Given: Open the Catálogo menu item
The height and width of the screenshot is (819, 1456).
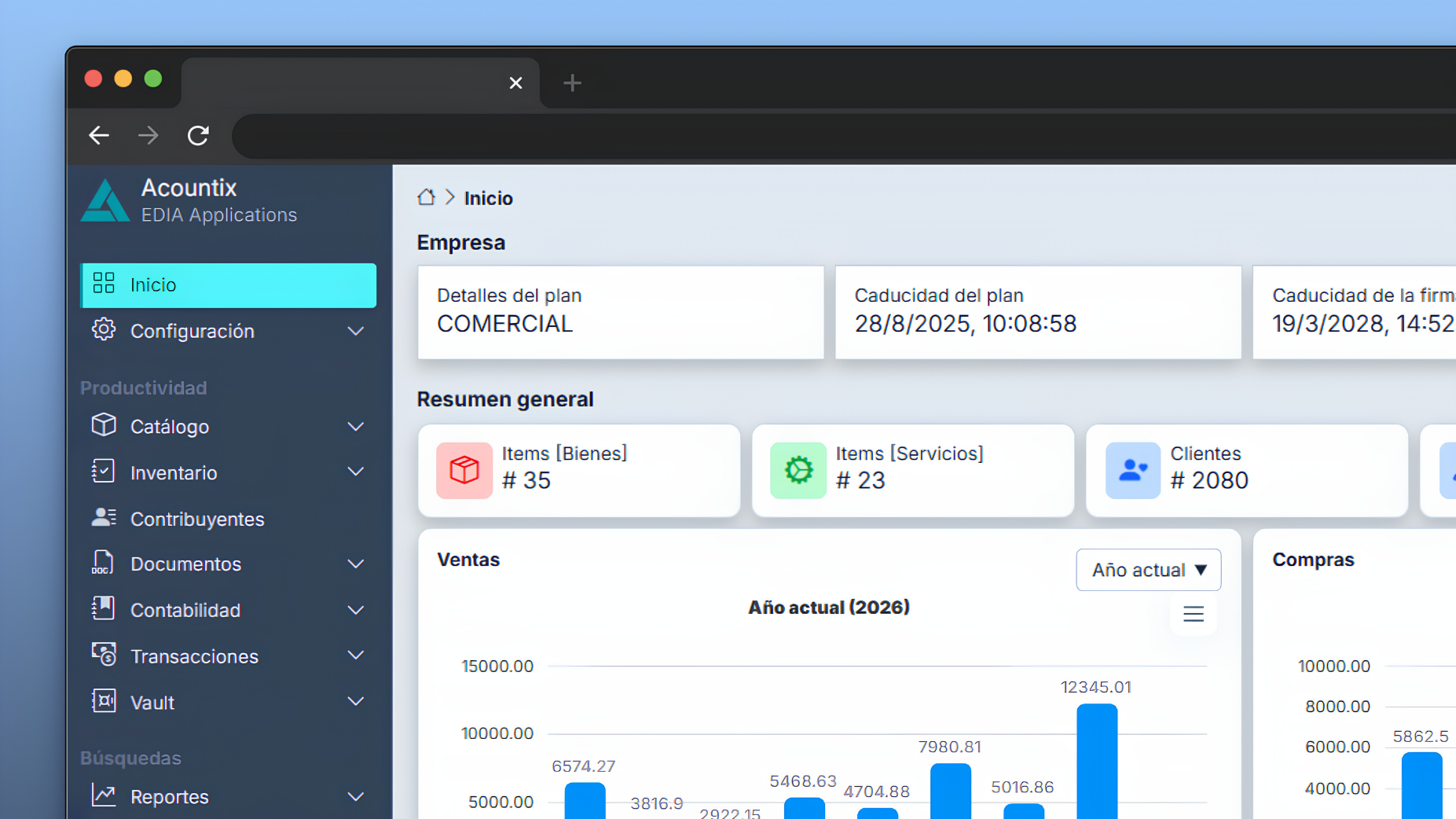Looking at the screenshot, I should 229,426.
